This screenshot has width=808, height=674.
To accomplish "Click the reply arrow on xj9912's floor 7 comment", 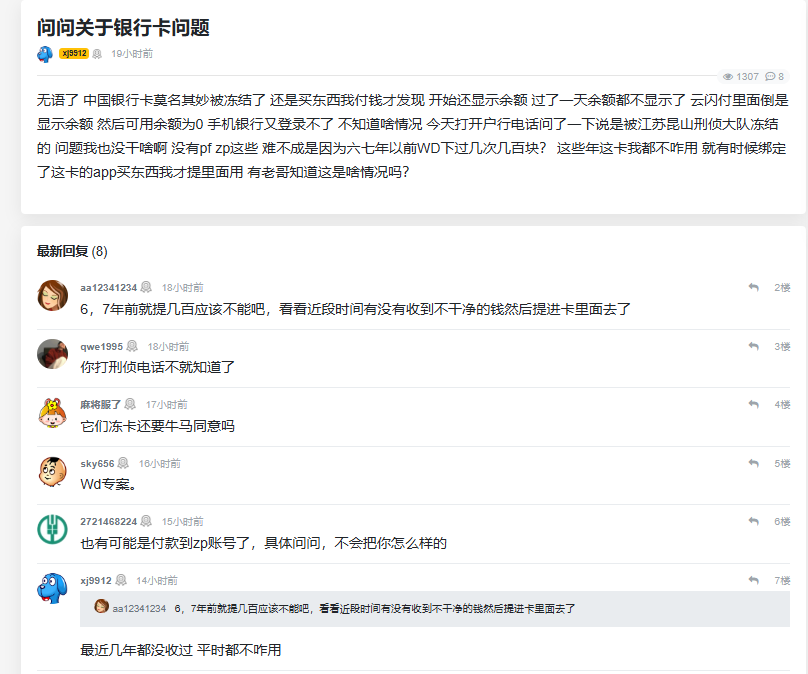I will [x=753, y=580].
